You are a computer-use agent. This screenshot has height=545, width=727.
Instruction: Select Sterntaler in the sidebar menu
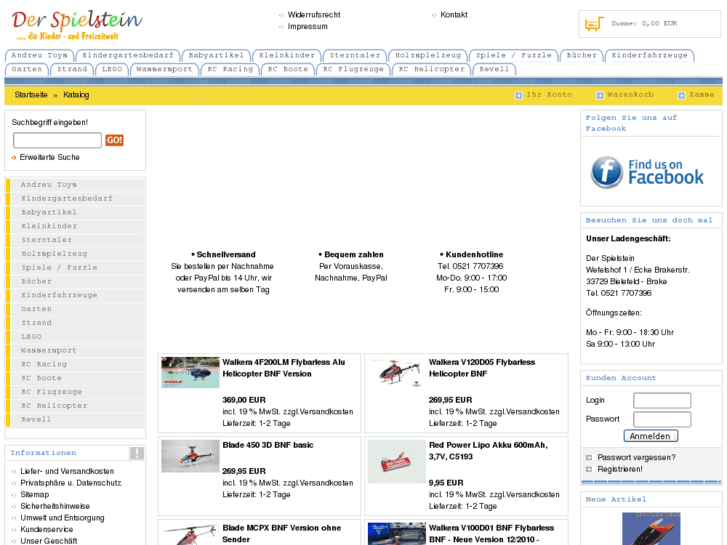[x=77, y=240]
